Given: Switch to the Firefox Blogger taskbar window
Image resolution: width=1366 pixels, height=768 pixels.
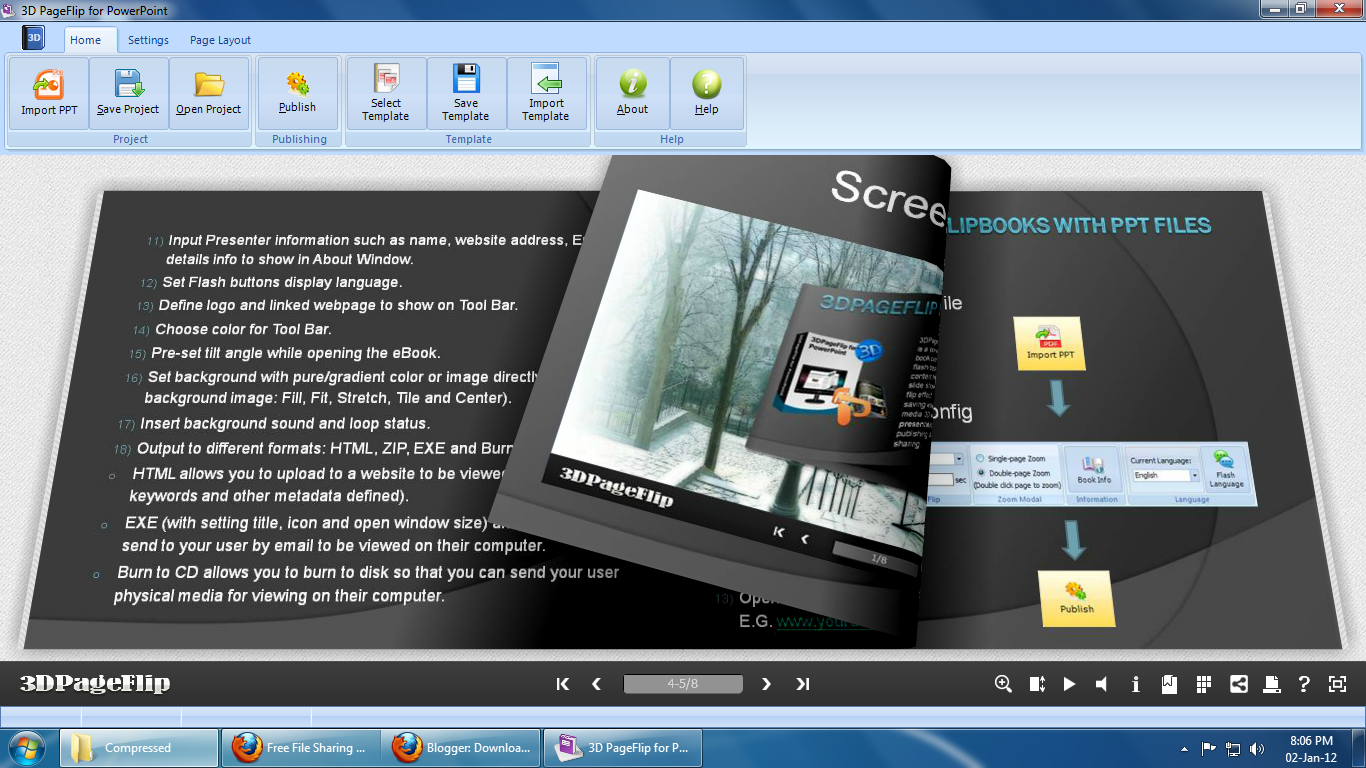Looking at the screenshot, I should [x=462, y=748].
